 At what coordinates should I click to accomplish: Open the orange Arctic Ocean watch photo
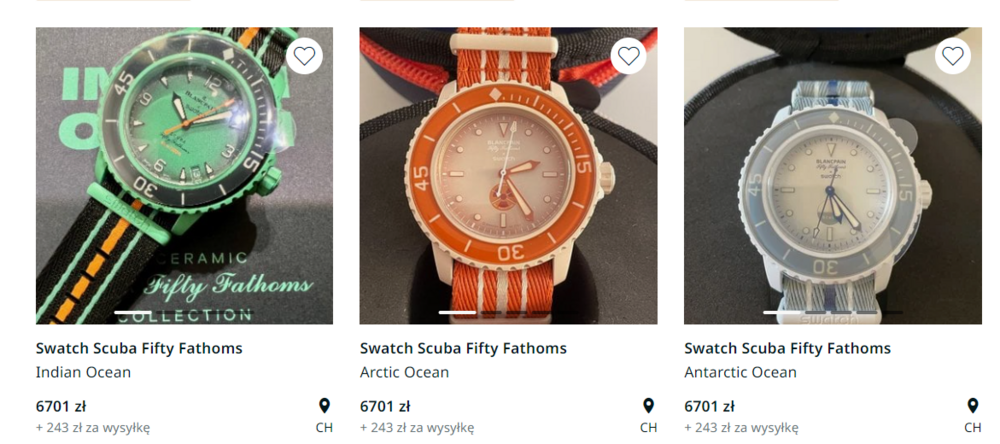pyautogui.click(x=508, y=176)
